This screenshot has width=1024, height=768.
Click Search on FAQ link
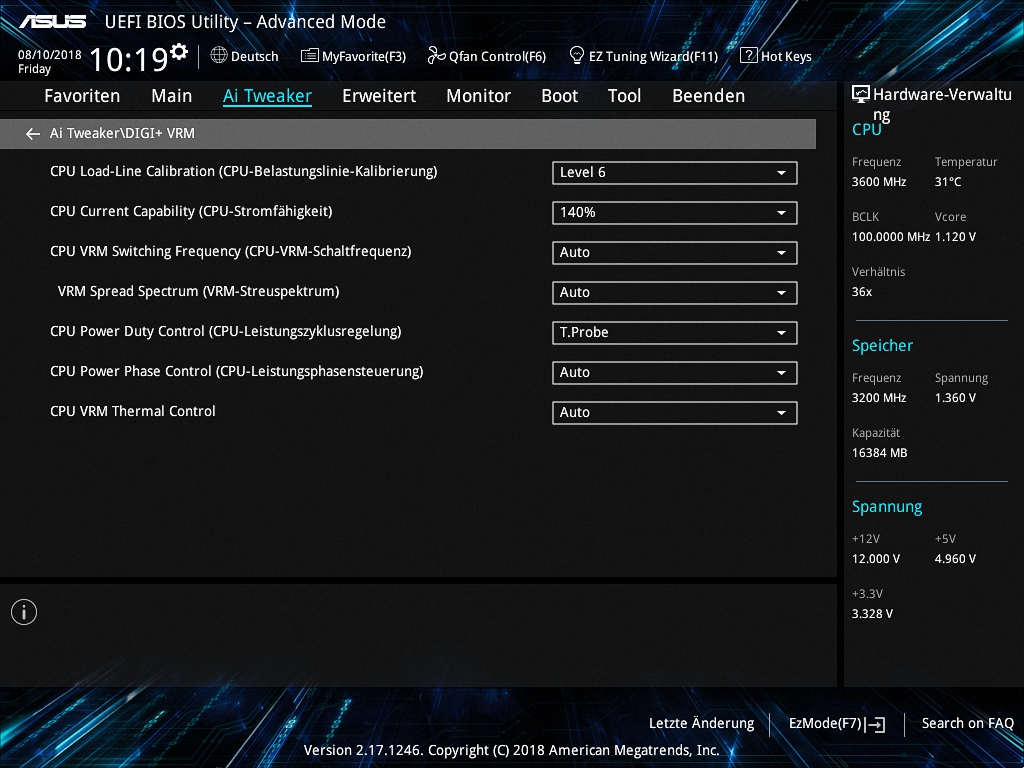coord(968,724)
